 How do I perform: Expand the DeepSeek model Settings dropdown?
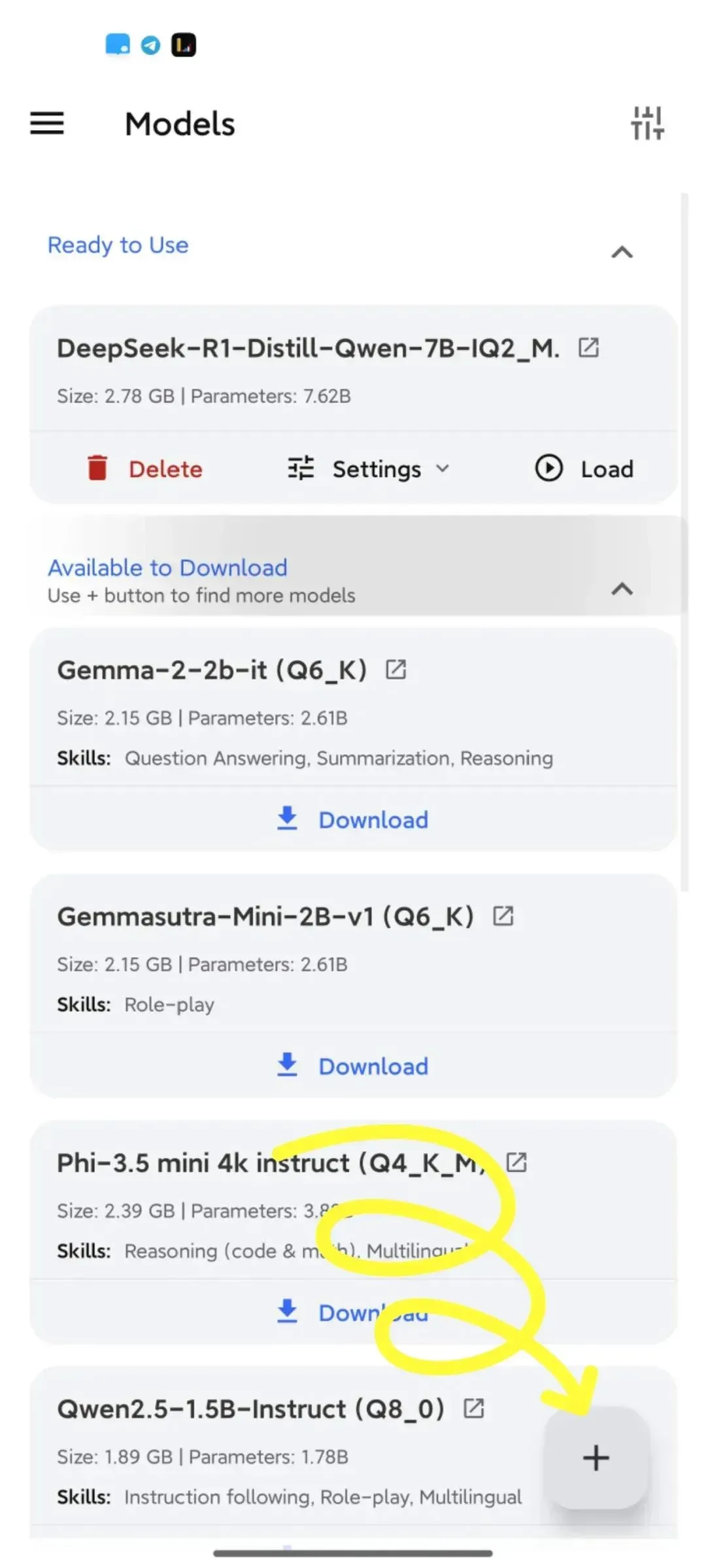(x=369, y=468)
